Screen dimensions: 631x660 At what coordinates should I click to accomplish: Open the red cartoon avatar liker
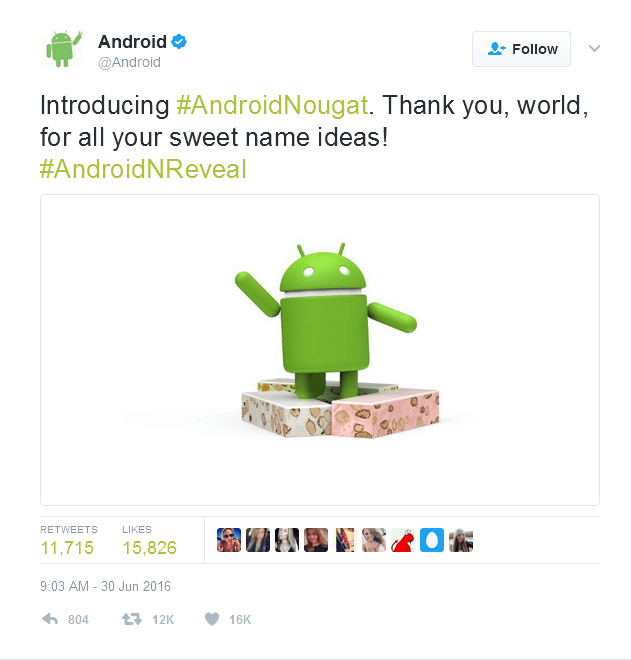pos(403,540)
